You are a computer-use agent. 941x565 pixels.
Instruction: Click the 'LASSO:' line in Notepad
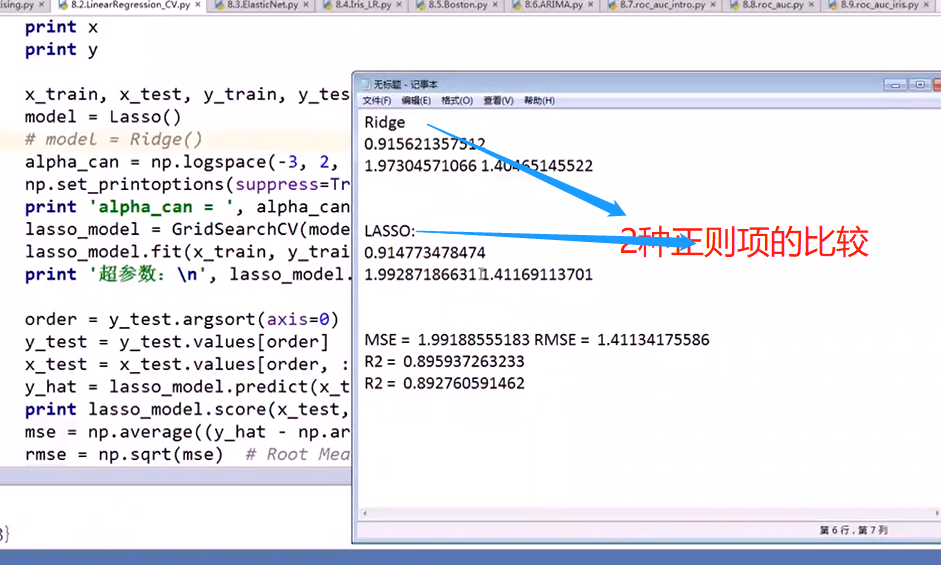[x=389, y=231]
